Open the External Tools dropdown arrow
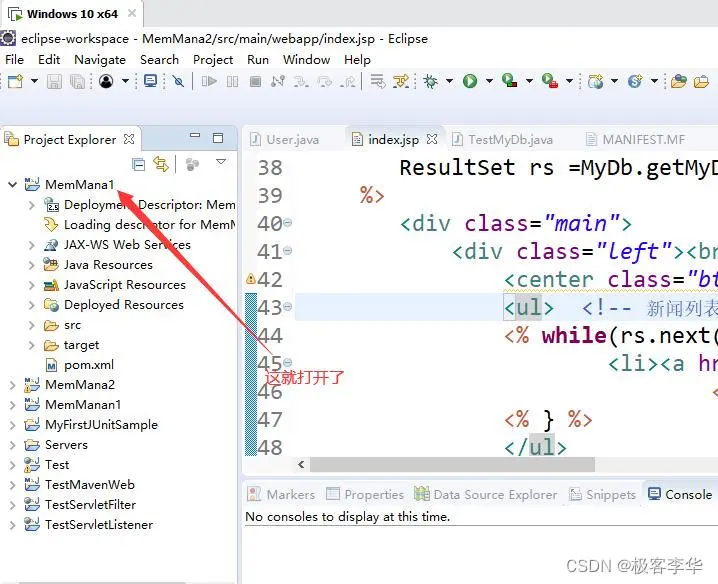 pos(569,81)
